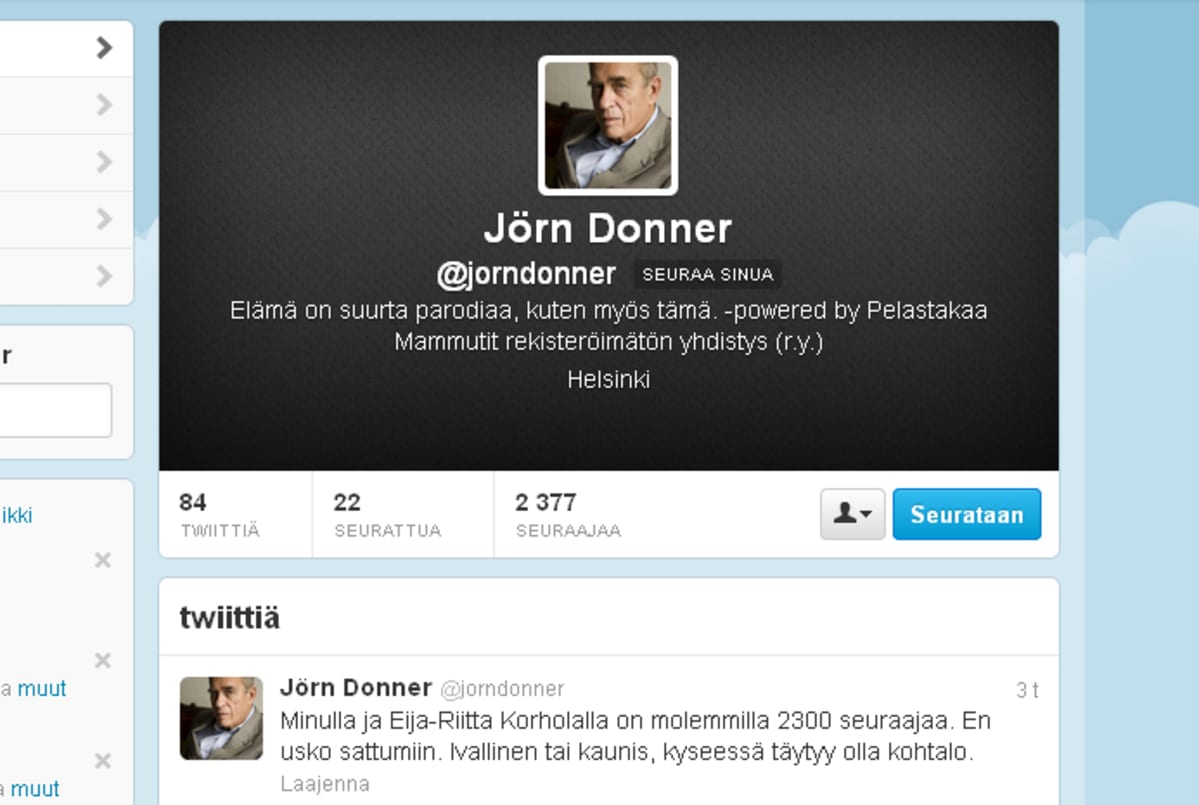Click the sidebar text input box
Screen dimensions: 1199x805
point(55,411)
